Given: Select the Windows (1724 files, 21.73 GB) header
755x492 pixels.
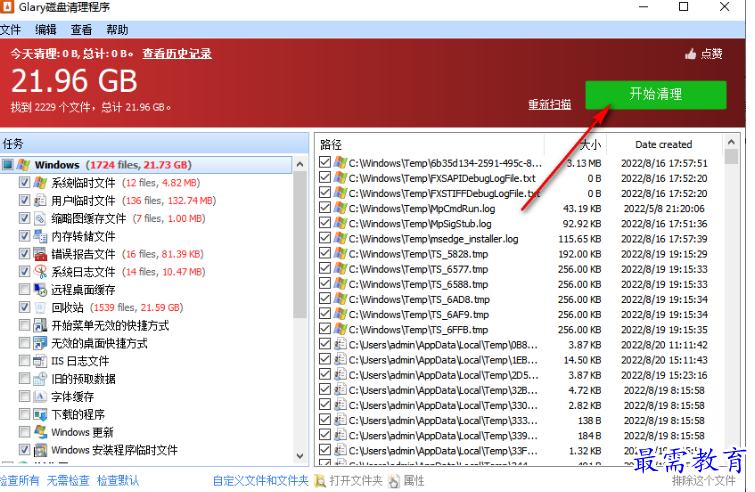Looking at the screenshot, I should coord(146,165).
